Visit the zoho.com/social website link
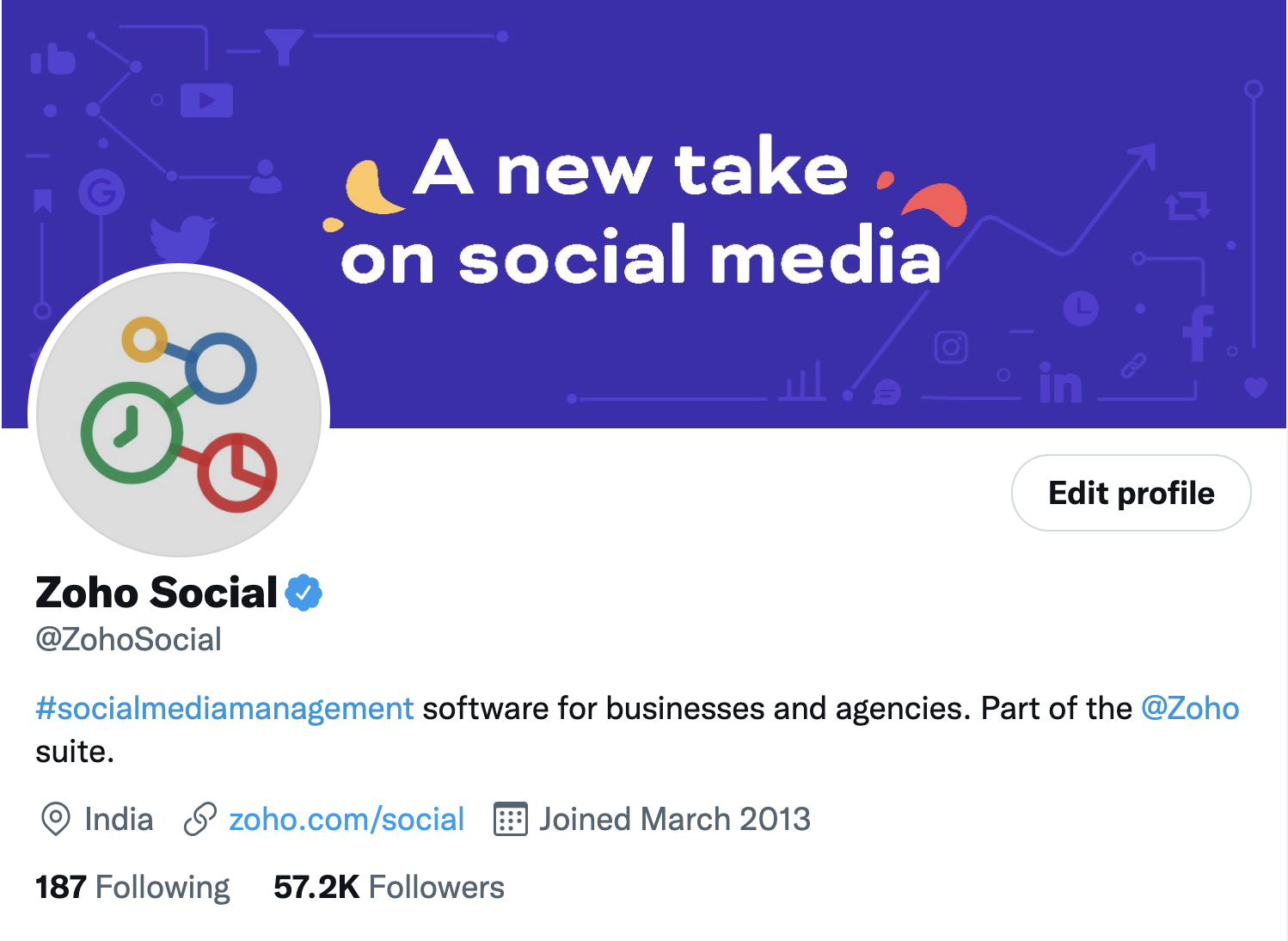Screen dimensions: 1288x941 [346, 819]
